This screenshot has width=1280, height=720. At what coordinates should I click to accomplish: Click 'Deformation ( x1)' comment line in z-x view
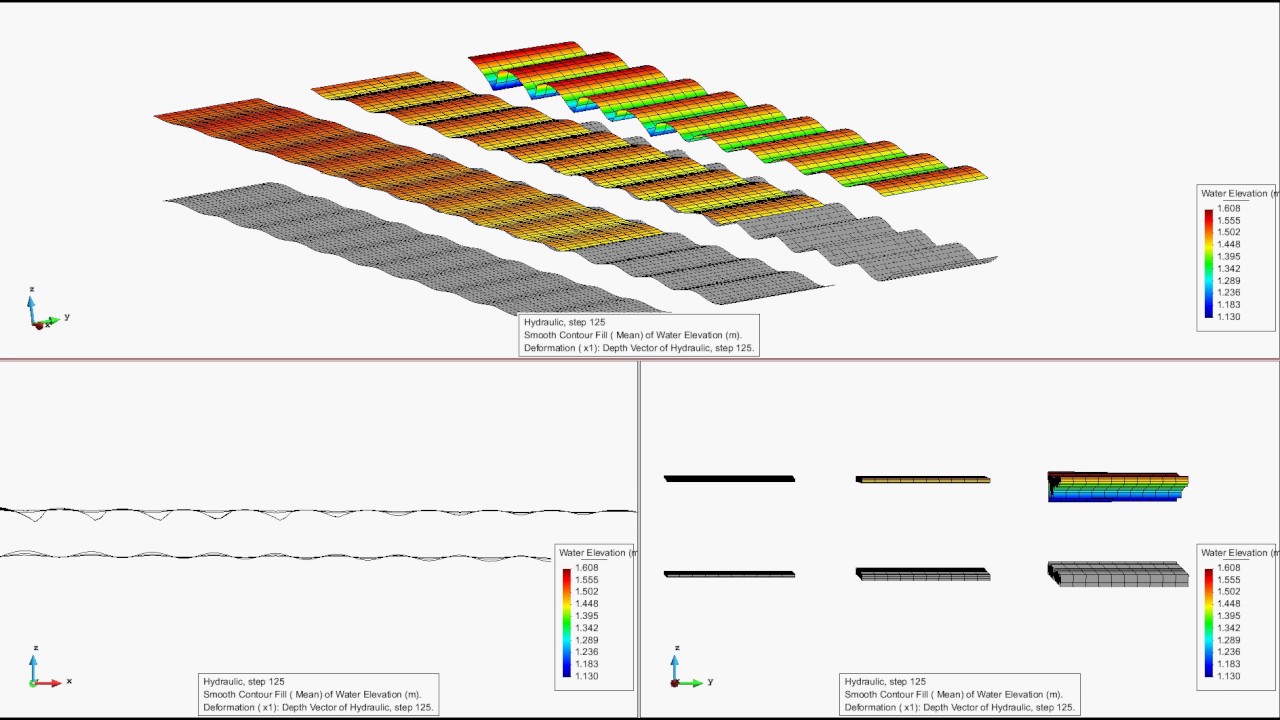[x=318, y=708]
